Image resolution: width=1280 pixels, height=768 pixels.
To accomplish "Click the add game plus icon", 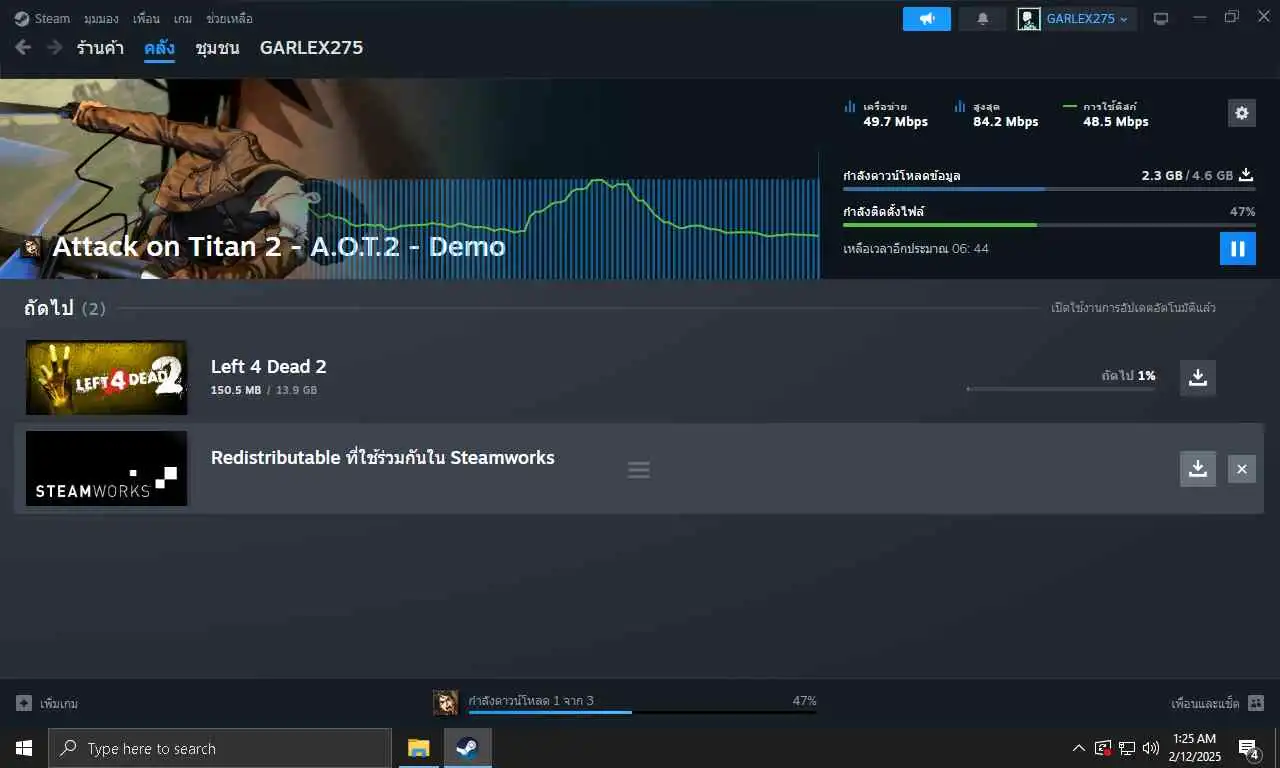I will tap(24, 703).
